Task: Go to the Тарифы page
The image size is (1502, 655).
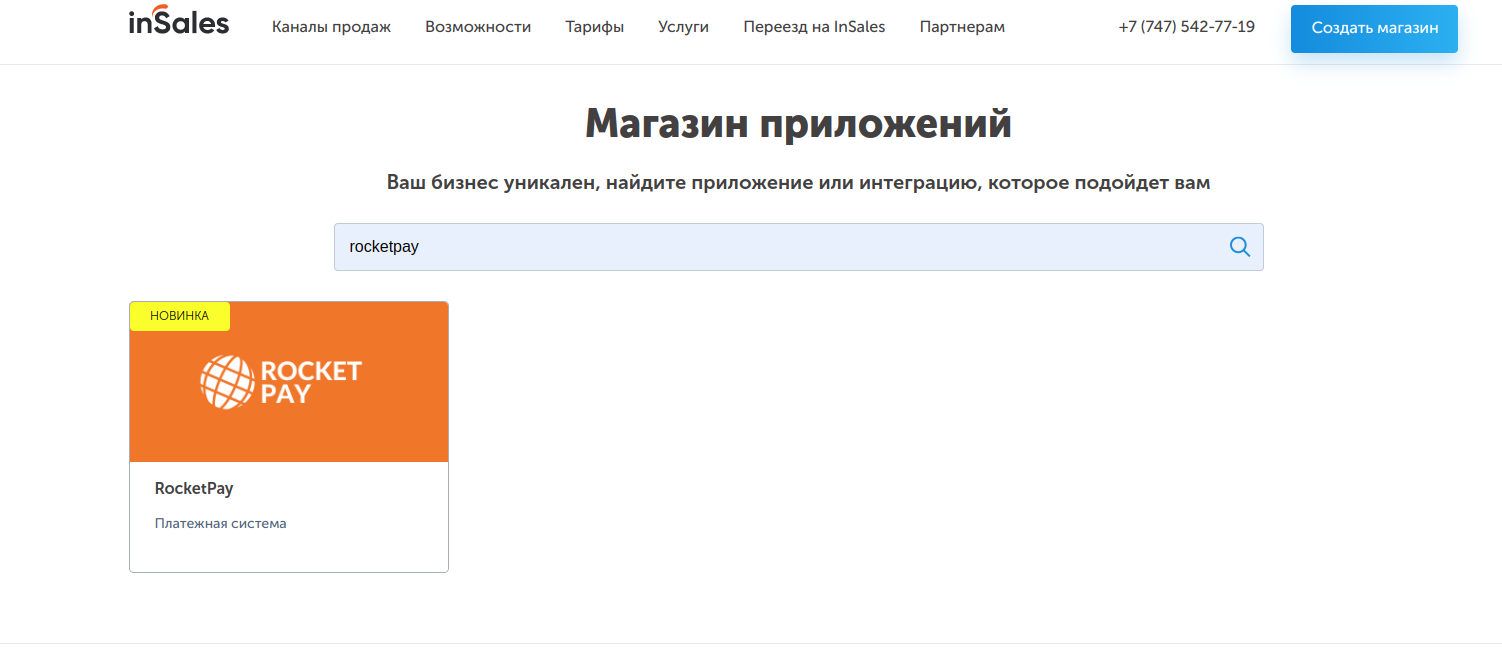Action: (595, 27)
